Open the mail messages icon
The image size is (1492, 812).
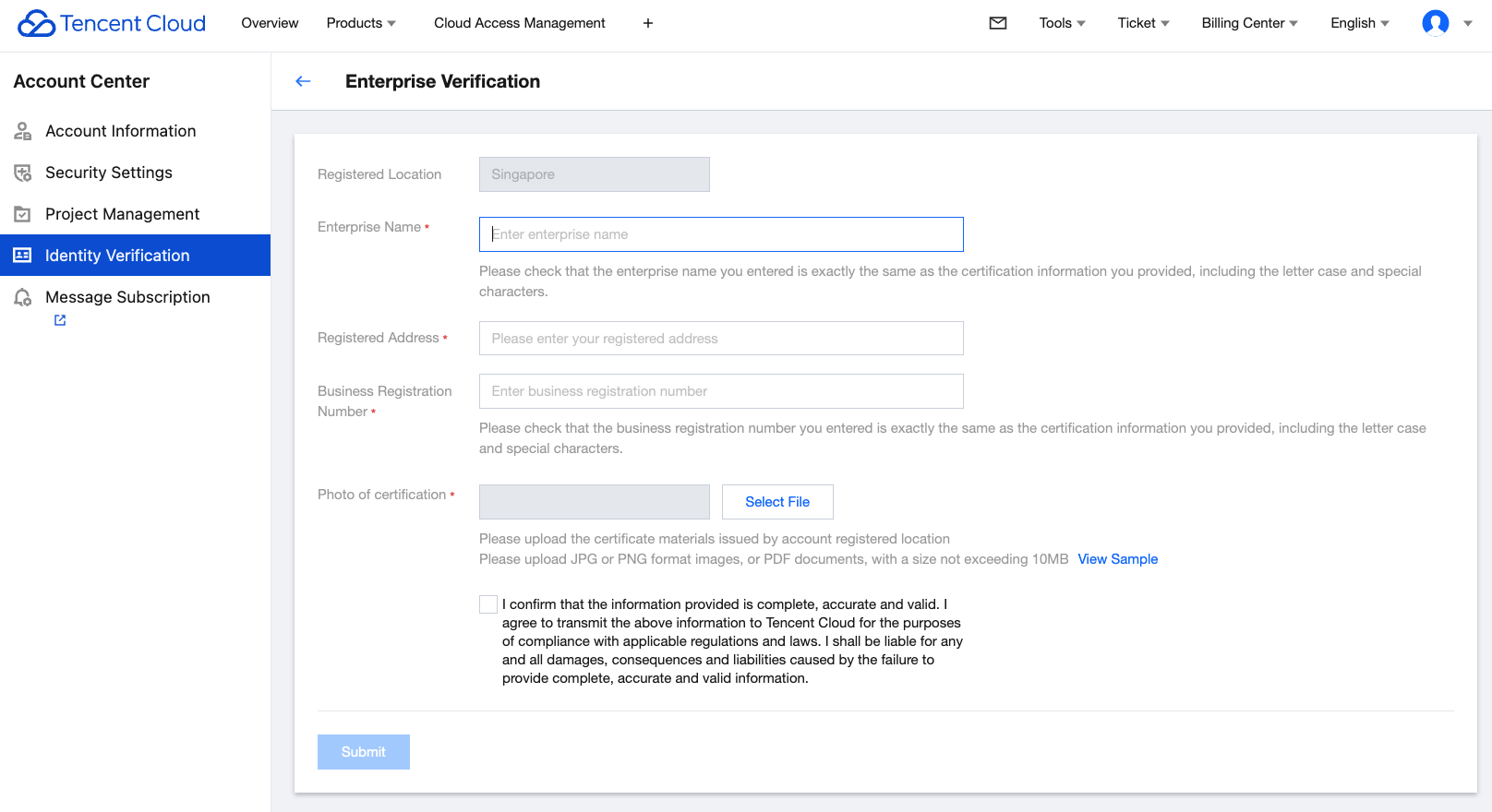click(998, 23)
